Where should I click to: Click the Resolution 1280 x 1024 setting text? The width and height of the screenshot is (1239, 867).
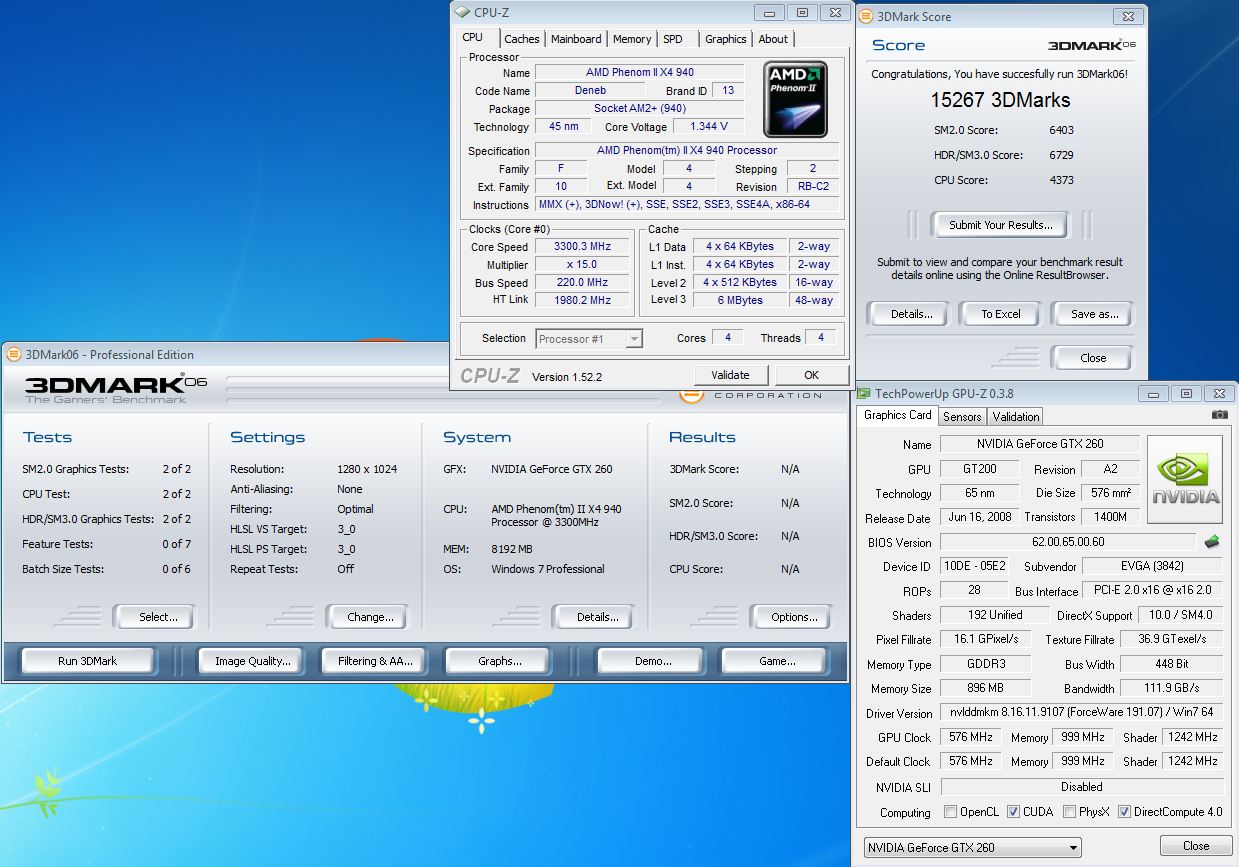(x=367, y=469)
